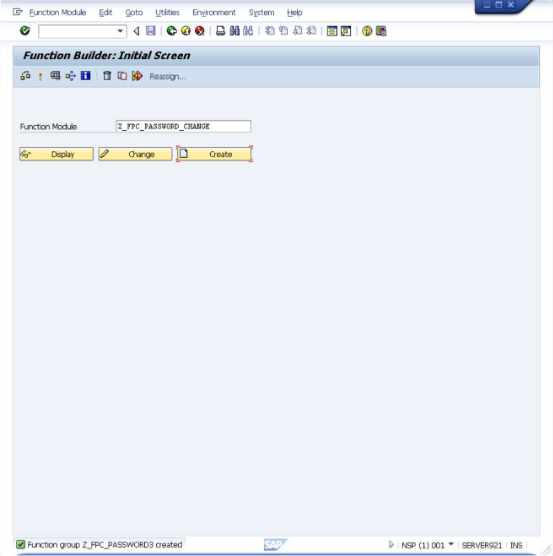Image resolution: width=553 pixels, height=556 pixels.
Task: Click the Function Module input field
Action: tap(183, 127)
